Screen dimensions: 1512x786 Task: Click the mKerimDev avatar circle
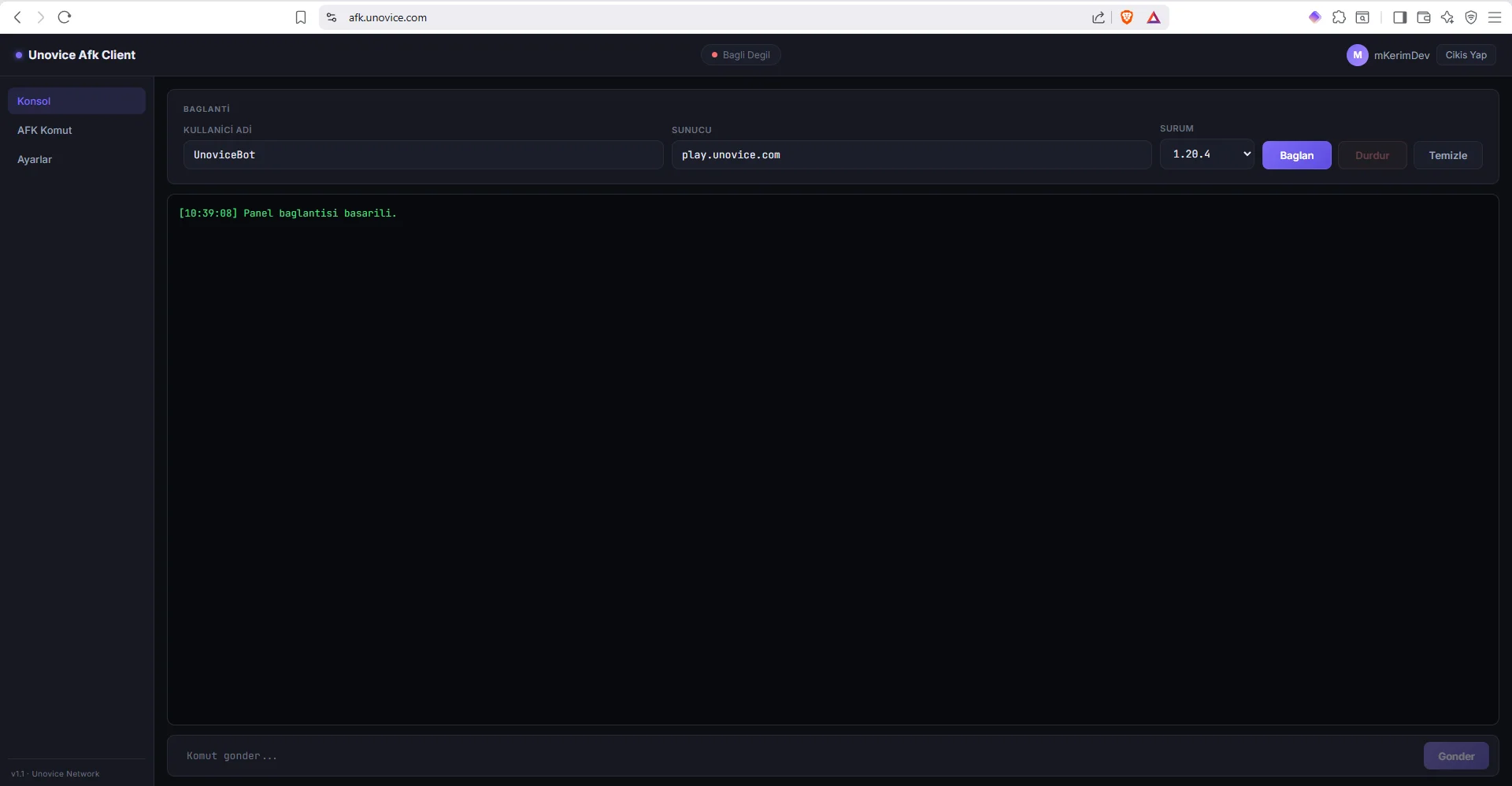pos(1357,55)
